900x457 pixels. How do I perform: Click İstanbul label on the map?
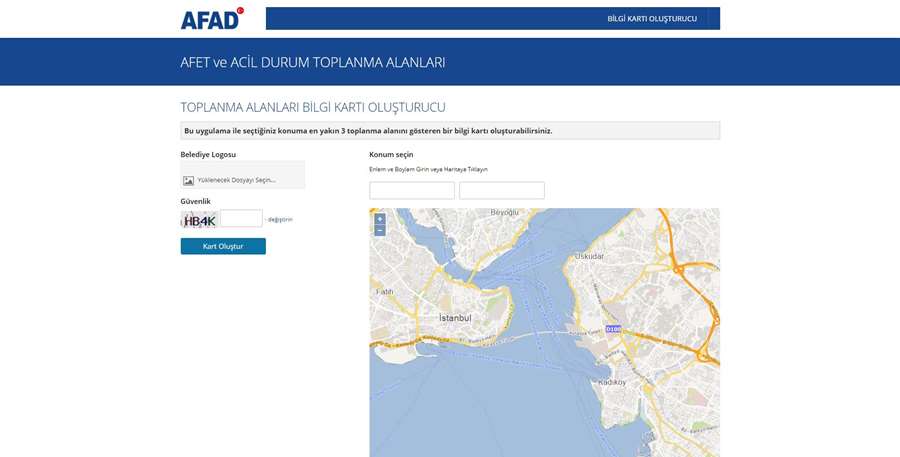[455, 318]
